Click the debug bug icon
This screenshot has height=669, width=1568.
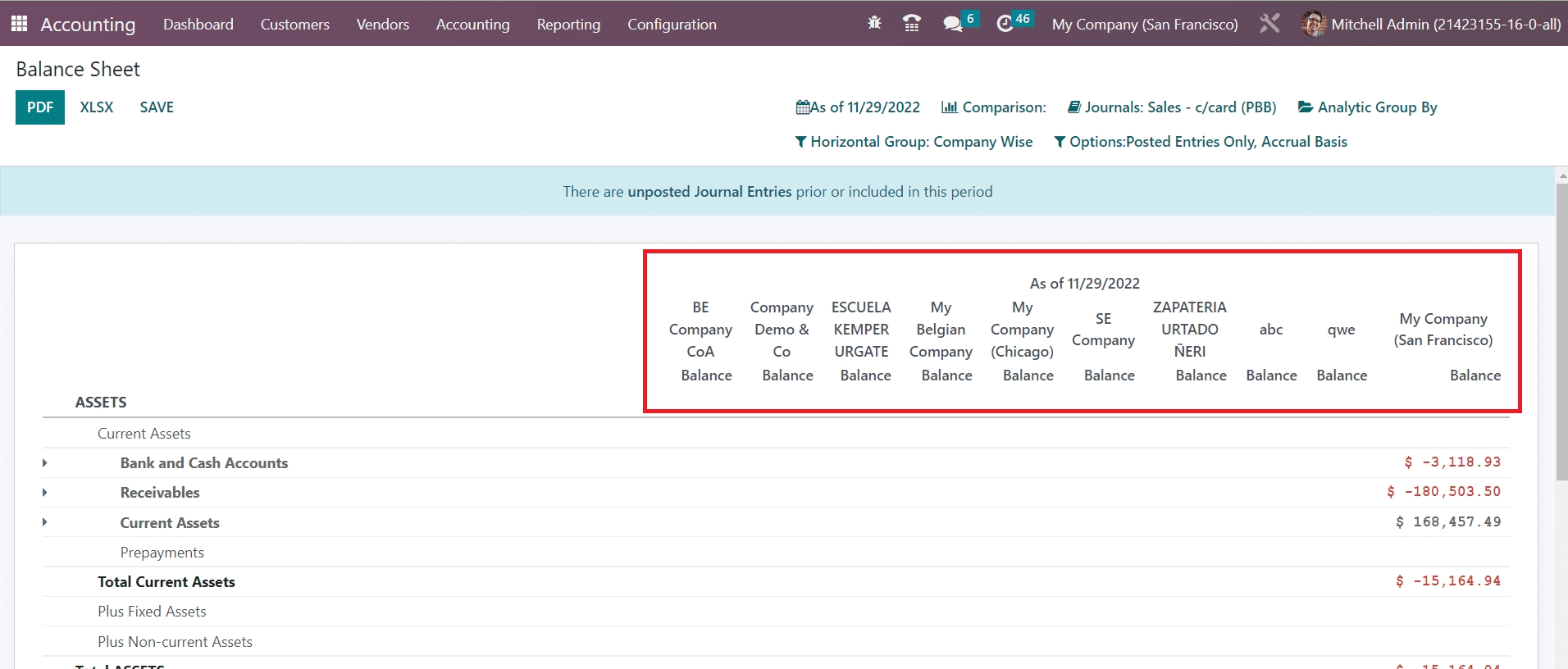click(x=874, y=24)
